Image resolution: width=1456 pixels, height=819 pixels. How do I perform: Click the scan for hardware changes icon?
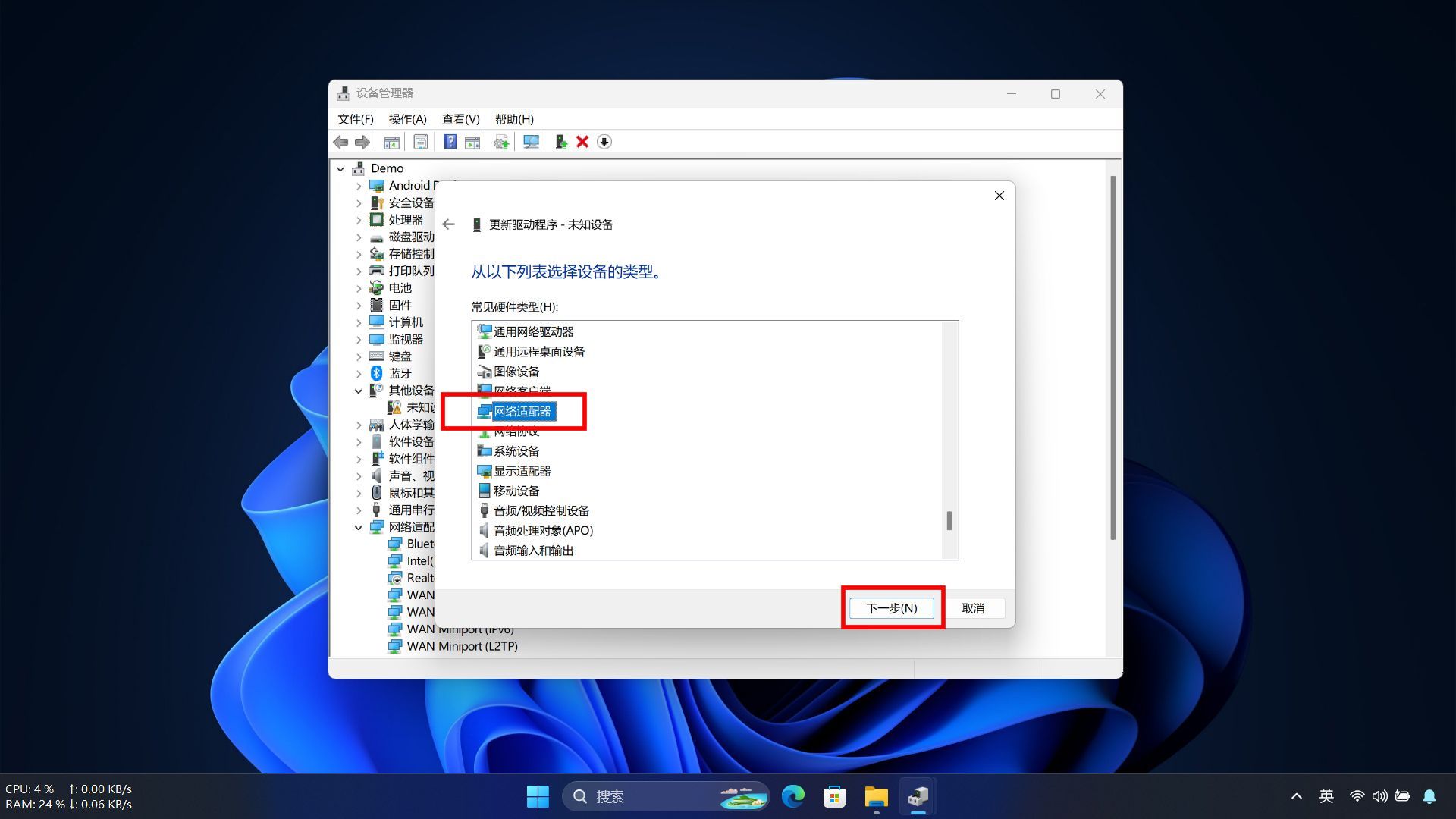(531, 142)
